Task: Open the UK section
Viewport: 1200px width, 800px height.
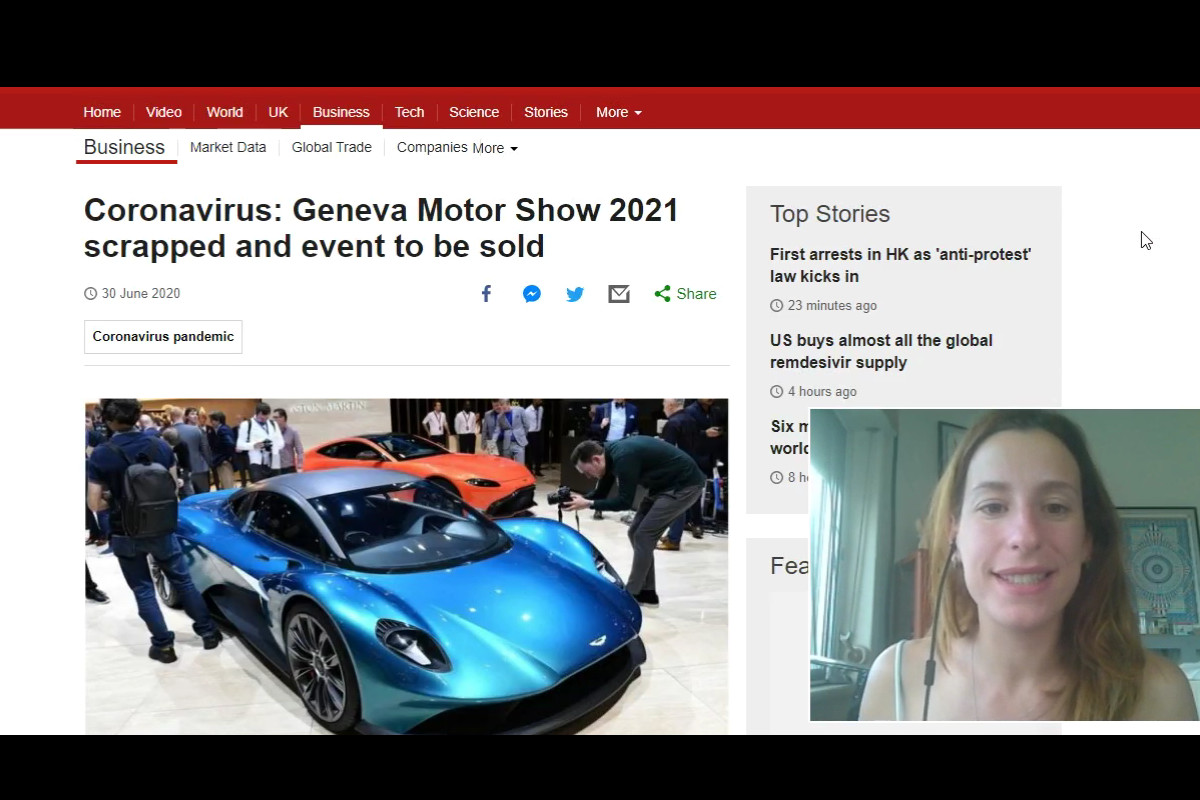Action: point(278,112)
